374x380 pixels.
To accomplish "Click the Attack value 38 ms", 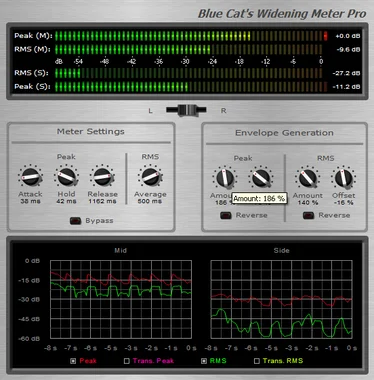I will pos(30,201).
